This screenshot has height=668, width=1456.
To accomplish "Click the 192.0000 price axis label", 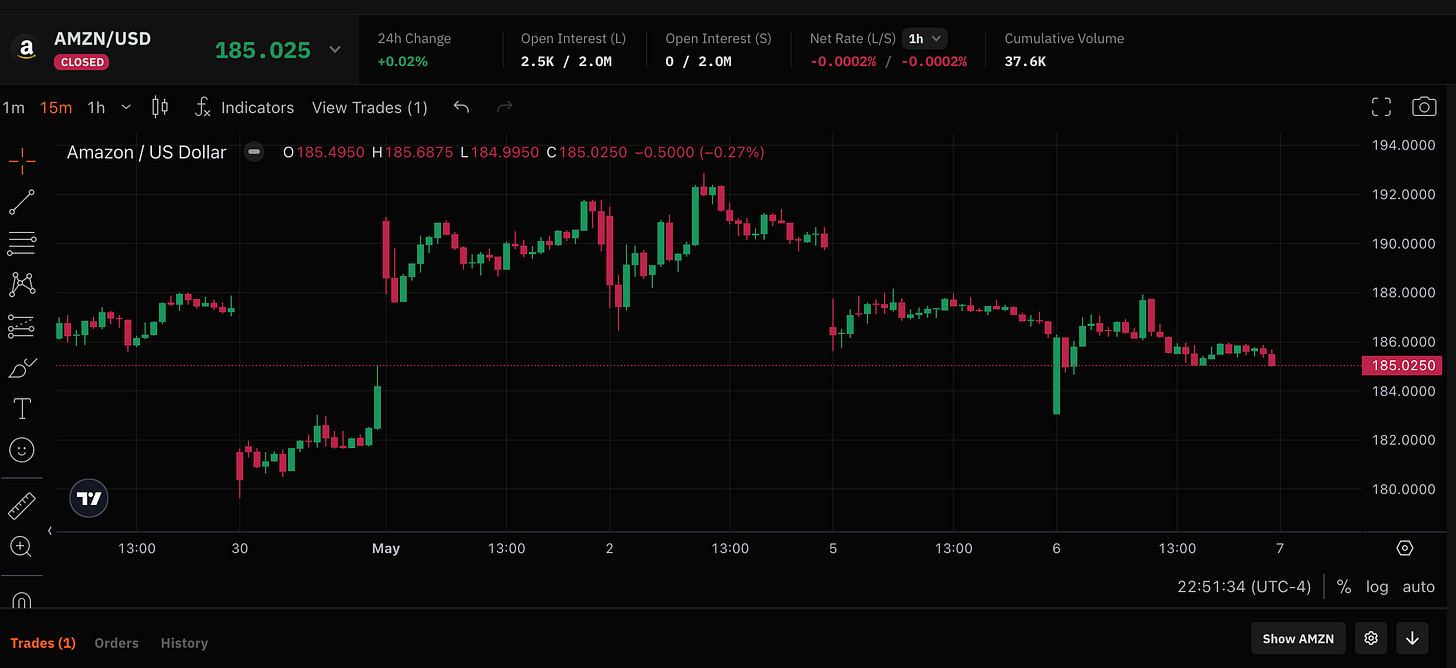I will [1404, 195].
